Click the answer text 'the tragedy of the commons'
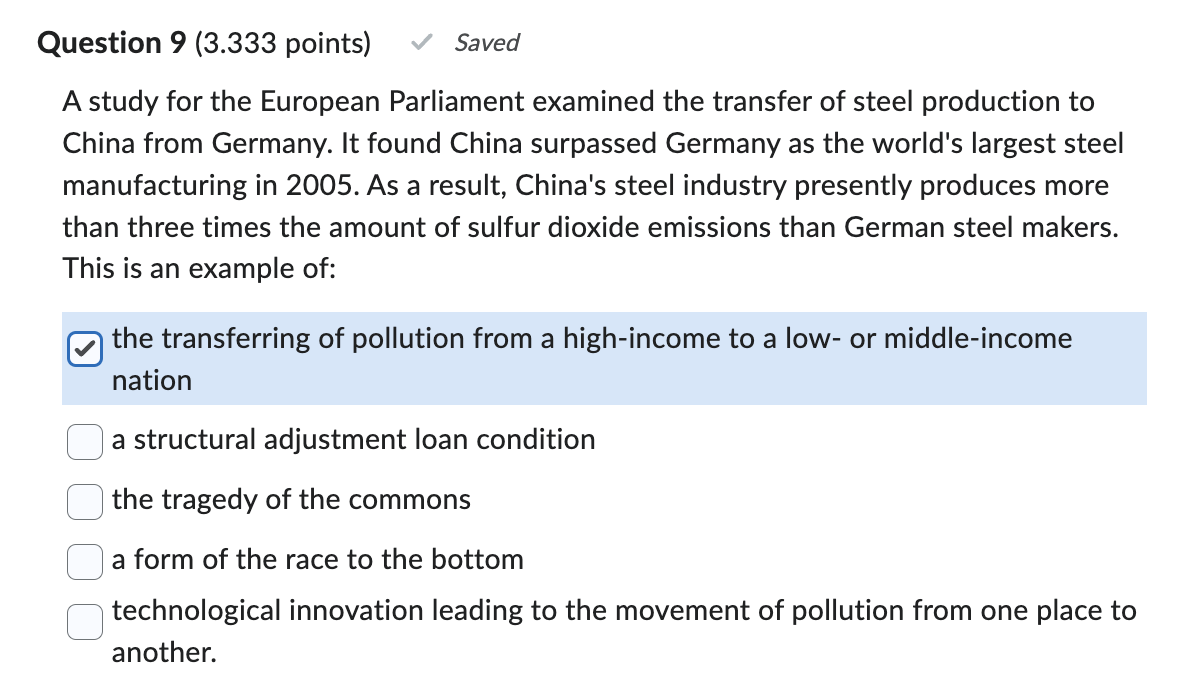This screenshot has height=698, width=1204. 292,500
